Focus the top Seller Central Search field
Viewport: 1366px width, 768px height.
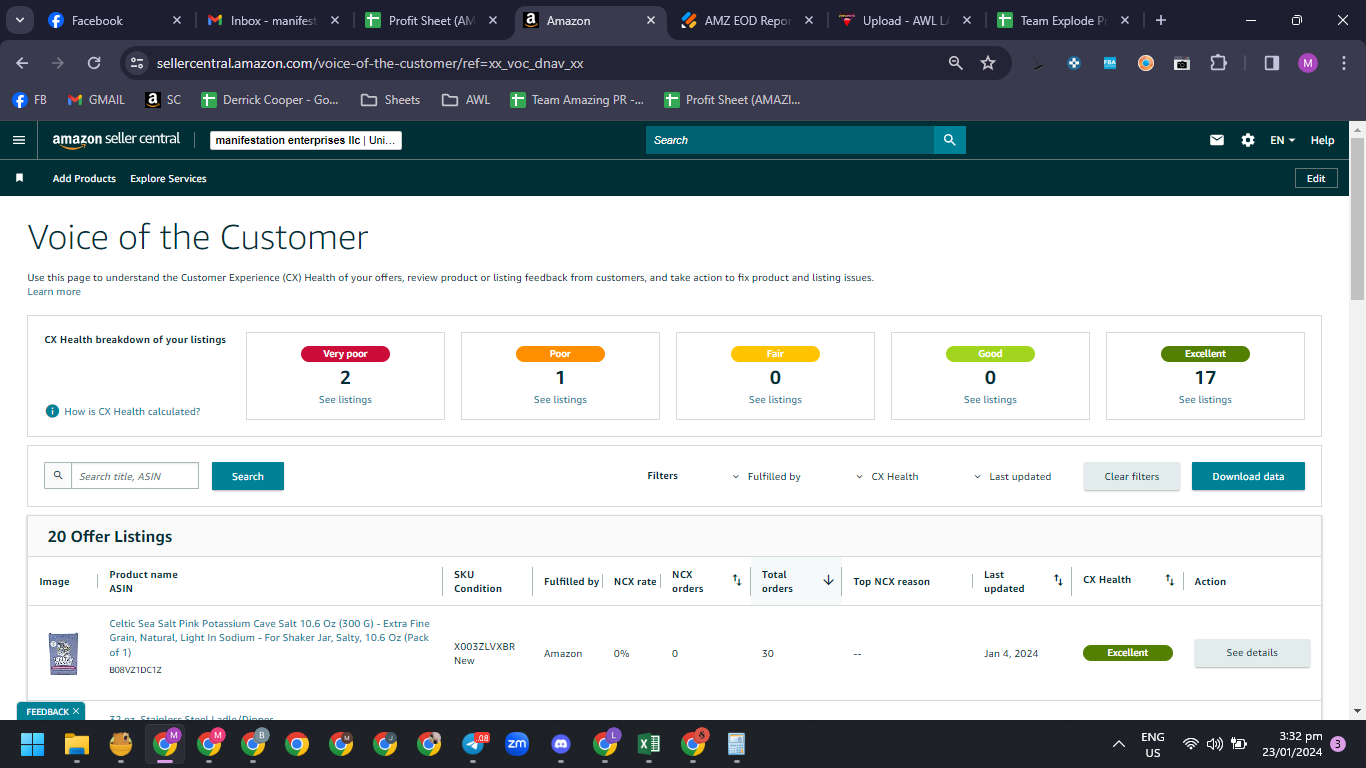790,140
